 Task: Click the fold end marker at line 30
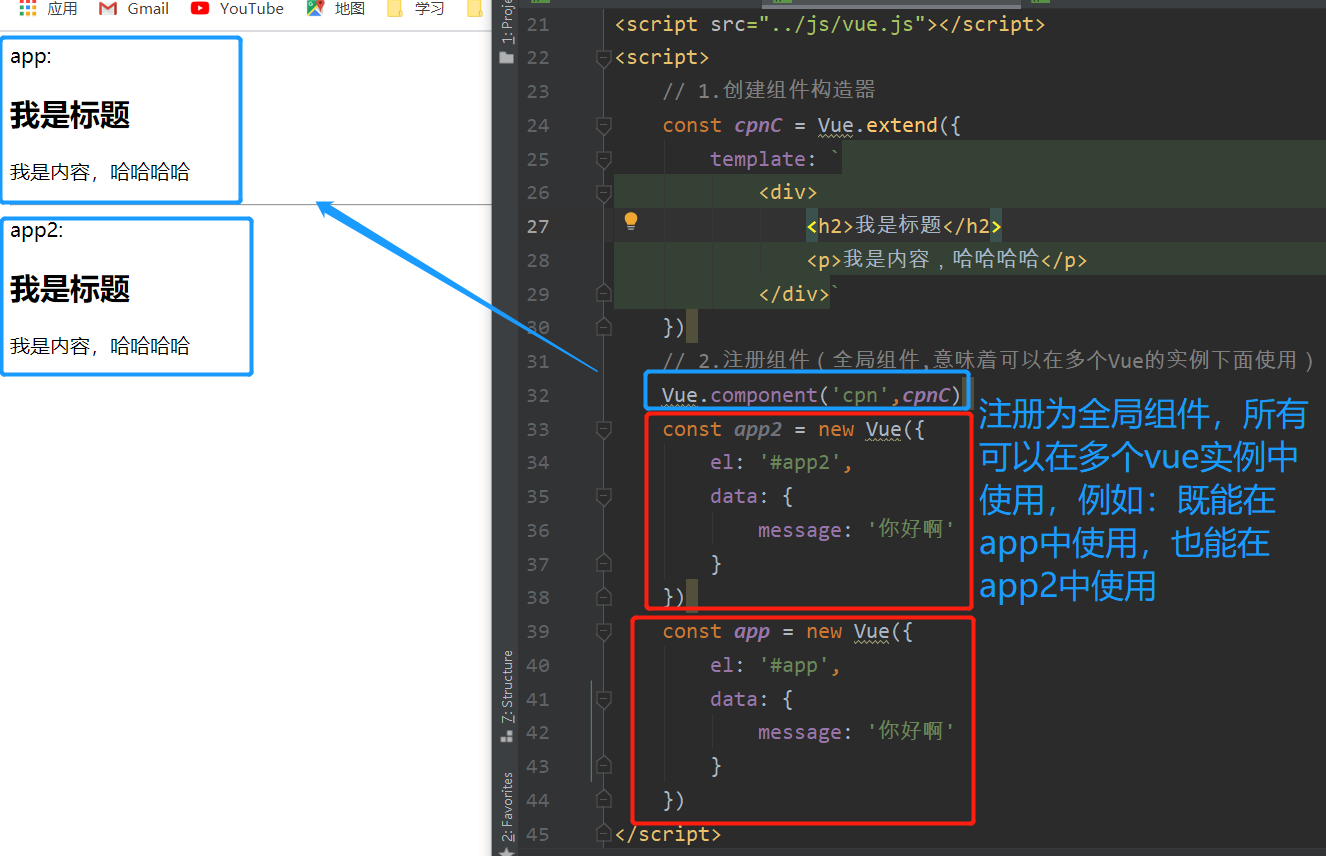click(603, 327)
